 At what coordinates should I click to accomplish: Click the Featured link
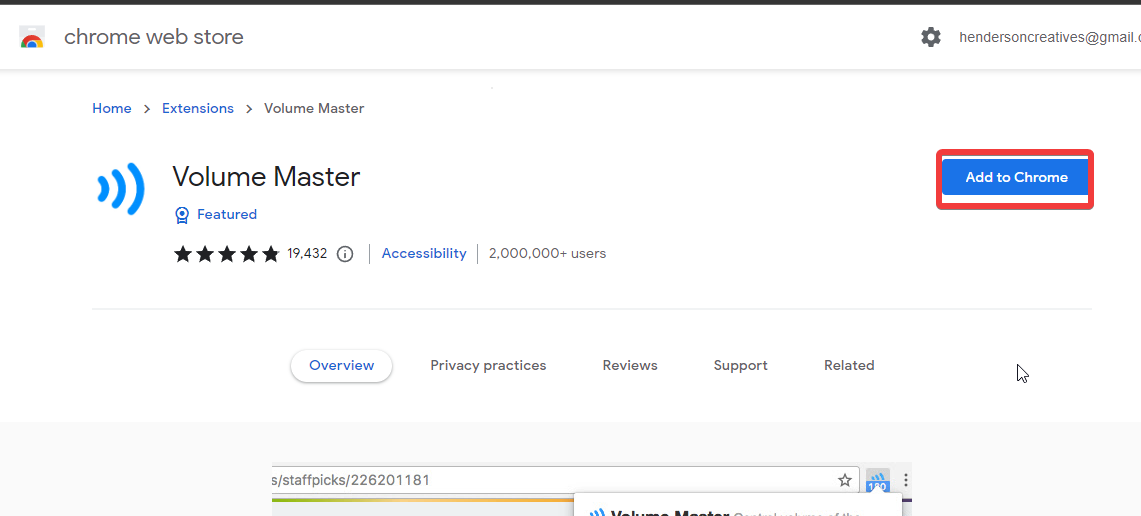tap(227, 215)
